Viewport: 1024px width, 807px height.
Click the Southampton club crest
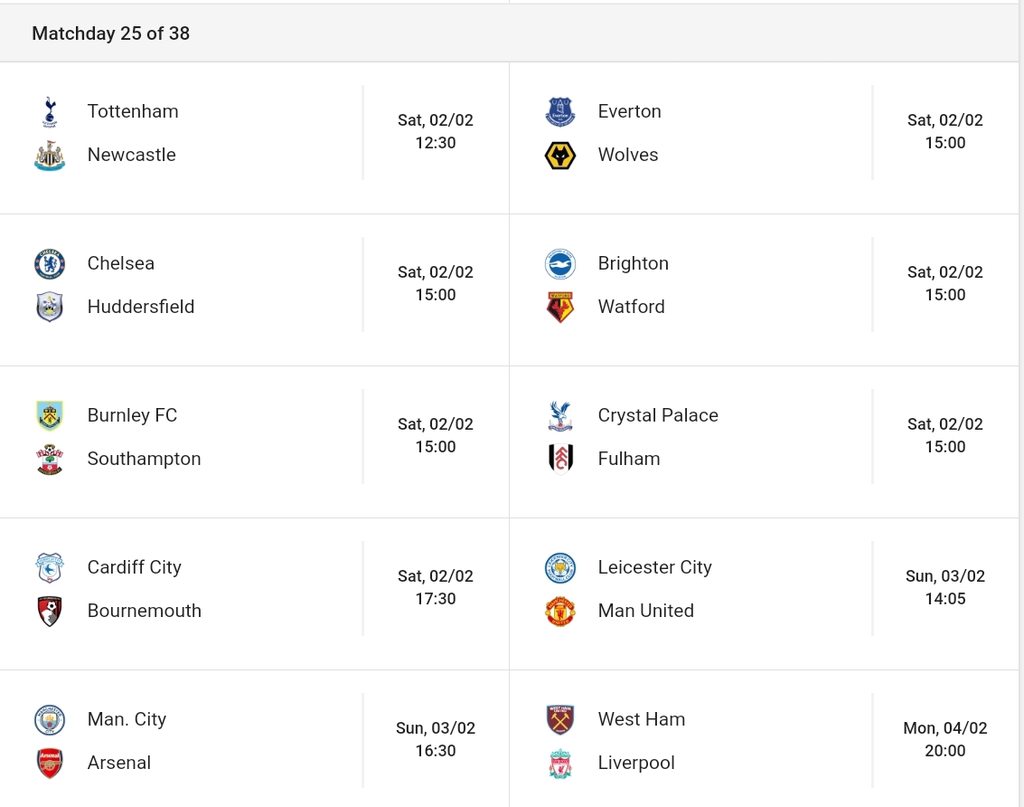pyautogui.click(x=50, y=460)
